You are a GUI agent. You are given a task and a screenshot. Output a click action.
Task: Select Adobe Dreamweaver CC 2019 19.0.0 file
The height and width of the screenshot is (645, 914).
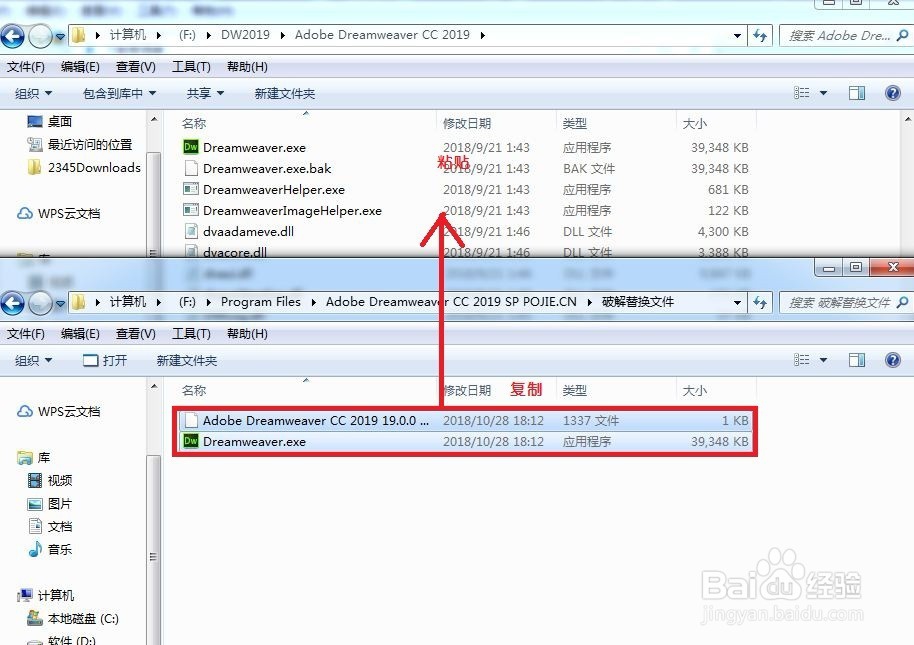(315, 421)
